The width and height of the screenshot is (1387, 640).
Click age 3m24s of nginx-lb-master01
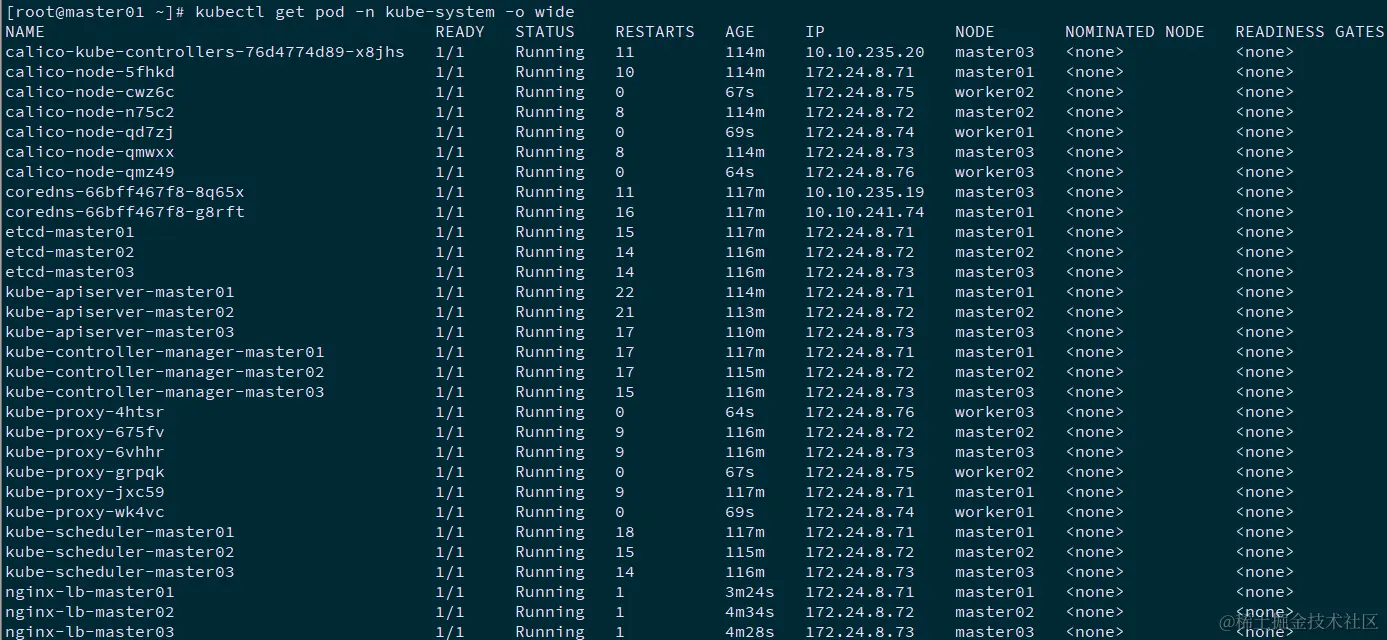click(750, 592)
